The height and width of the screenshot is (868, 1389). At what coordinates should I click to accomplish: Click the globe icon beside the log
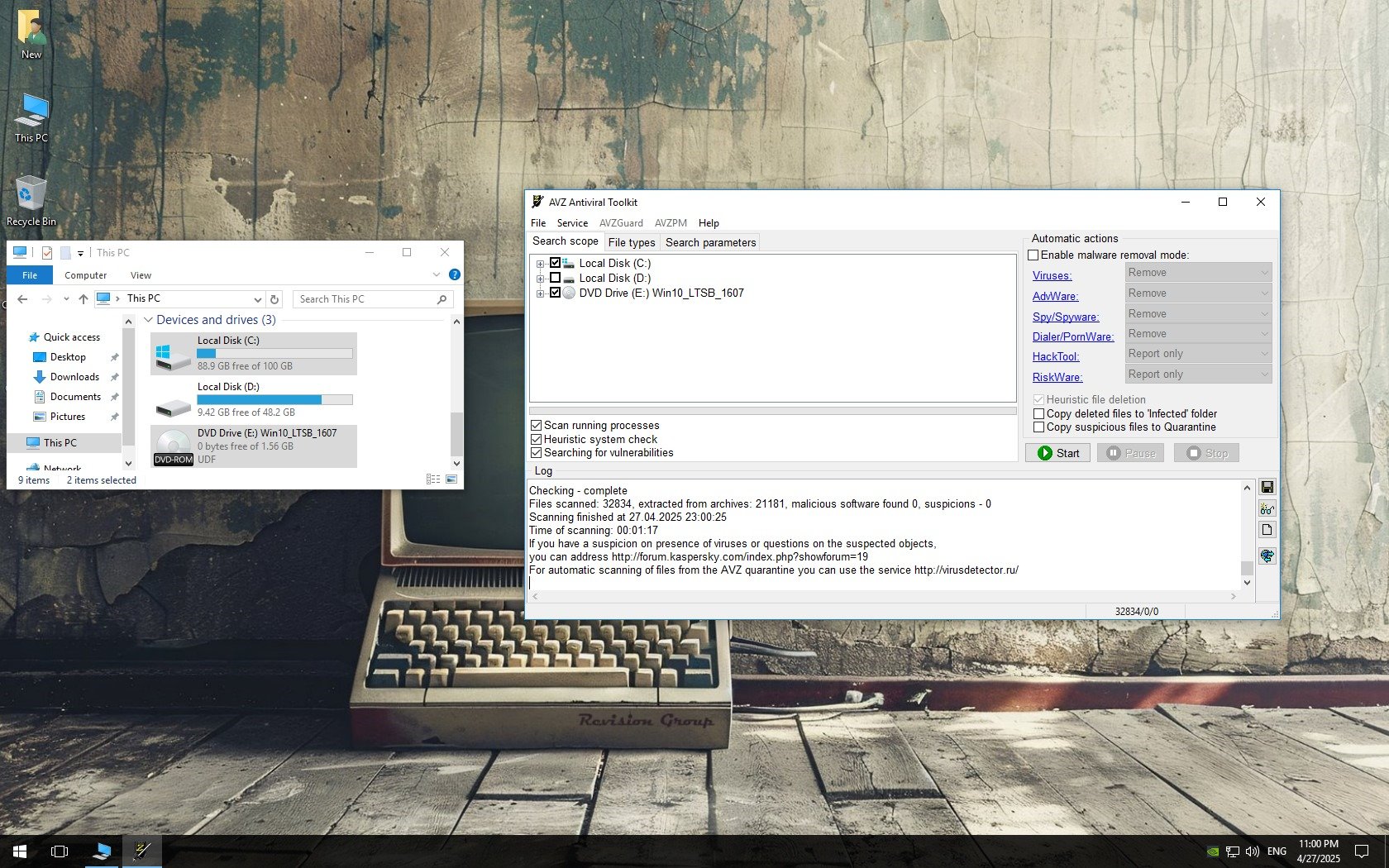point(1267,556)
